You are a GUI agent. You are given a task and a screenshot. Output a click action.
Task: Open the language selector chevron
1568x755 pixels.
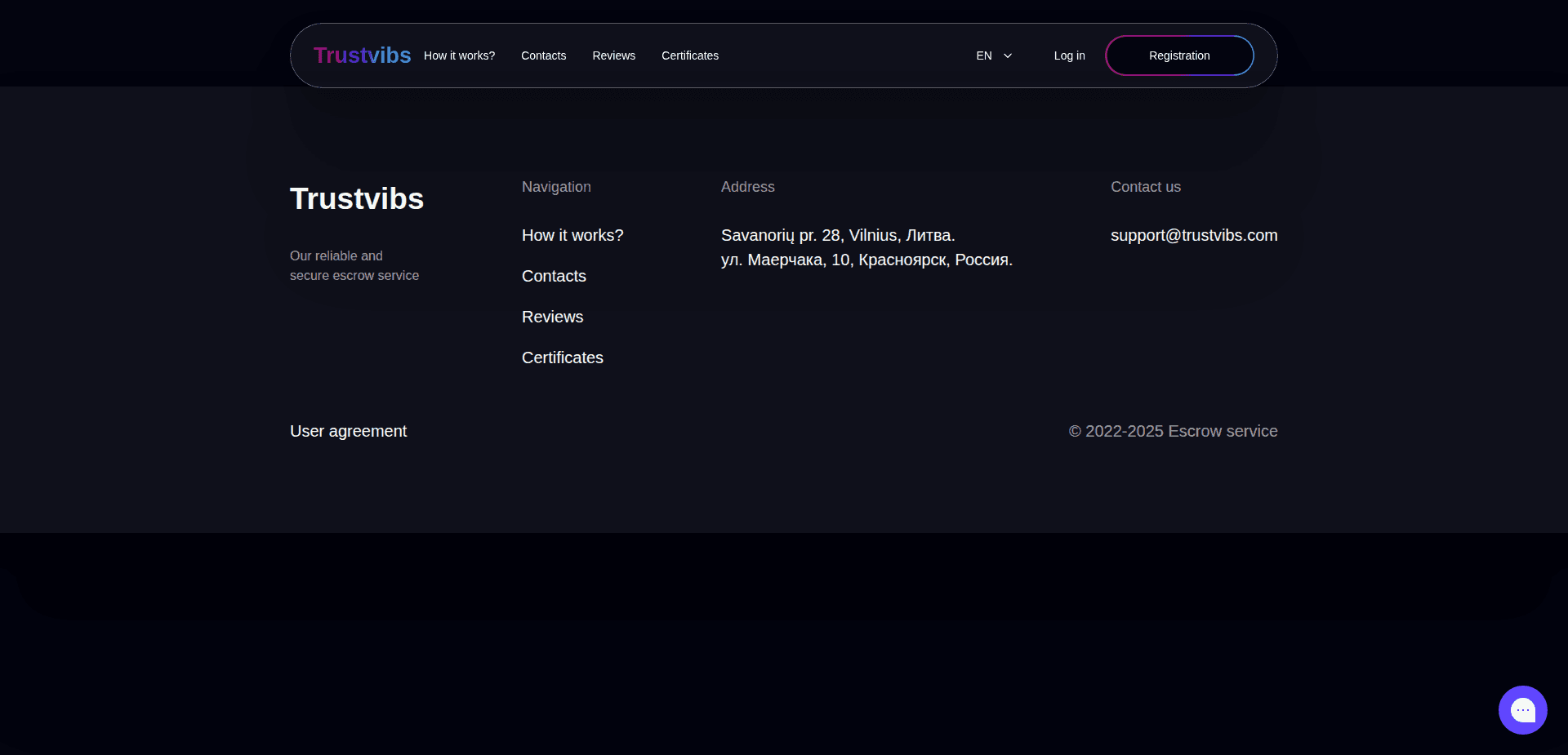[x=1007, y=56]
